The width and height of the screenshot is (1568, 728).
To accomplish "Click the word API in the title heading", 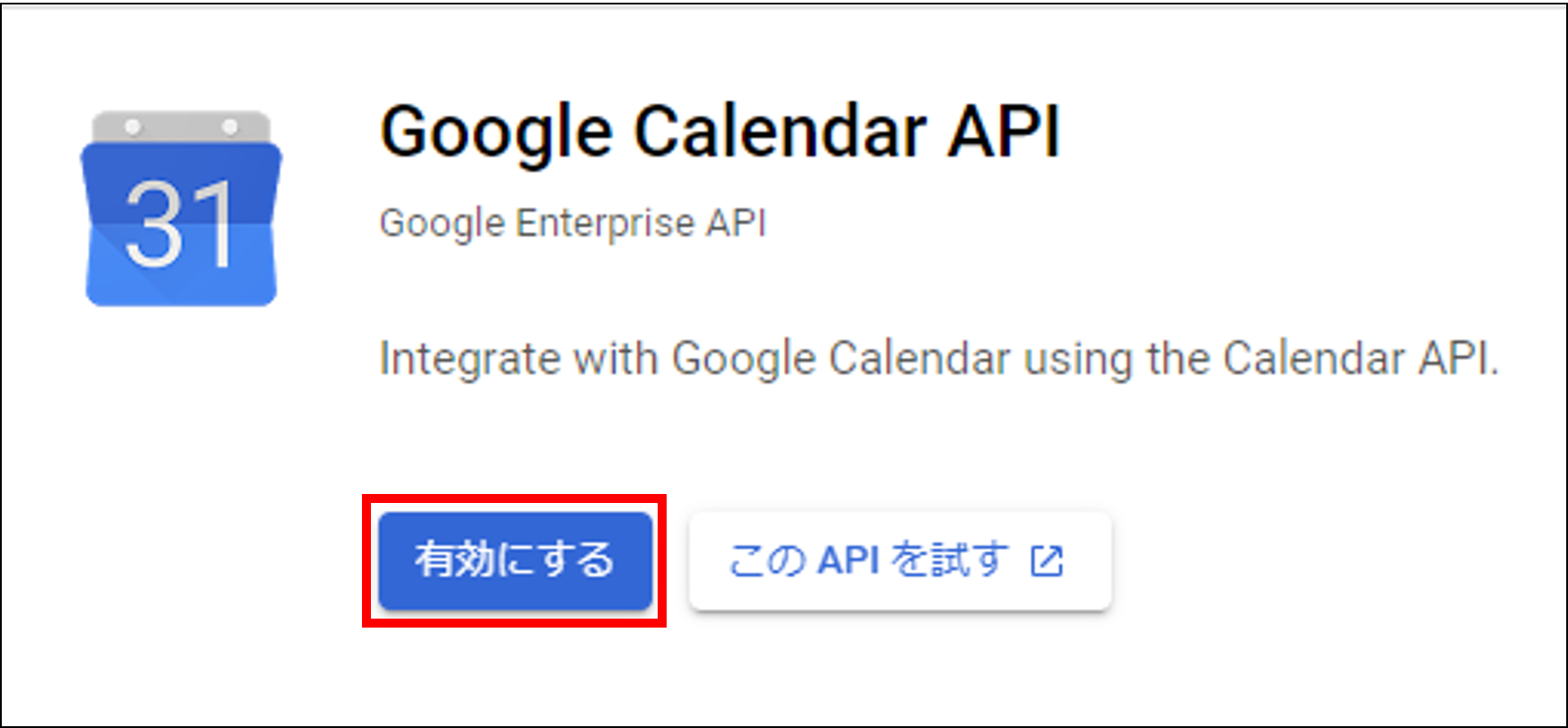I will 1004,131.
